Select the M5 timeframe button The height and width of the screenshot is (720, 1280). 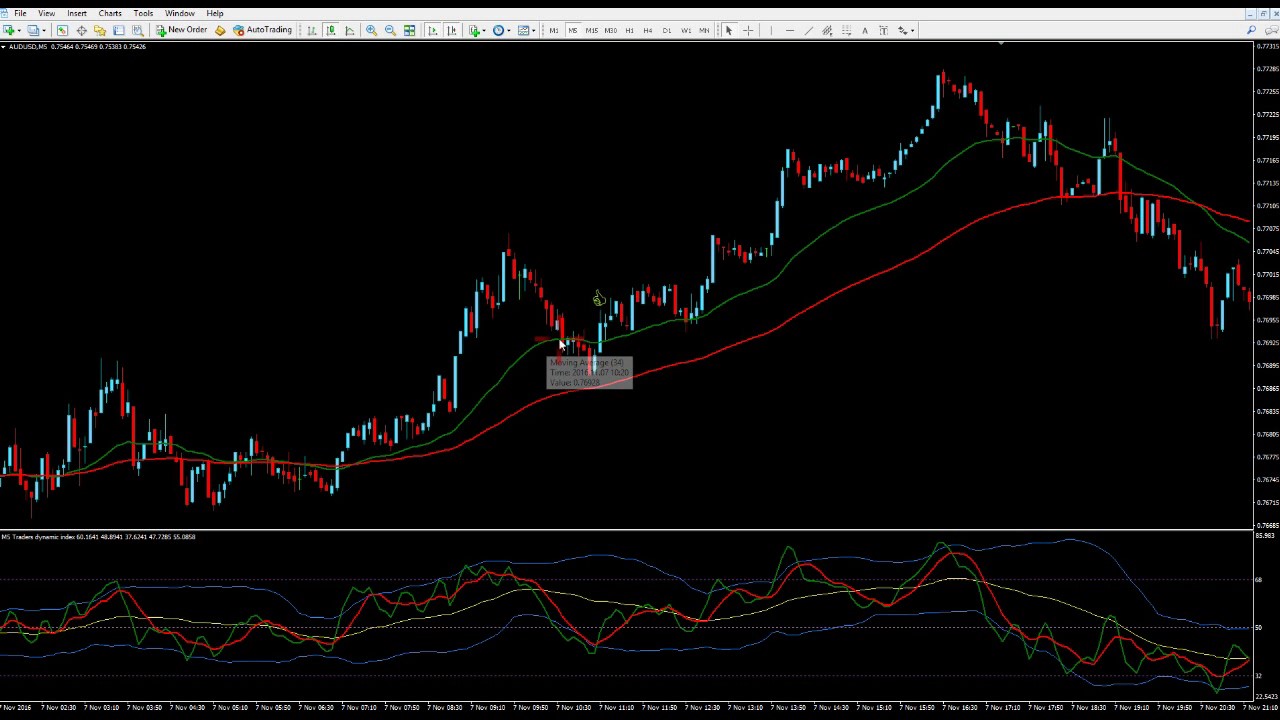pyautogui.click(x=572, y=30)
